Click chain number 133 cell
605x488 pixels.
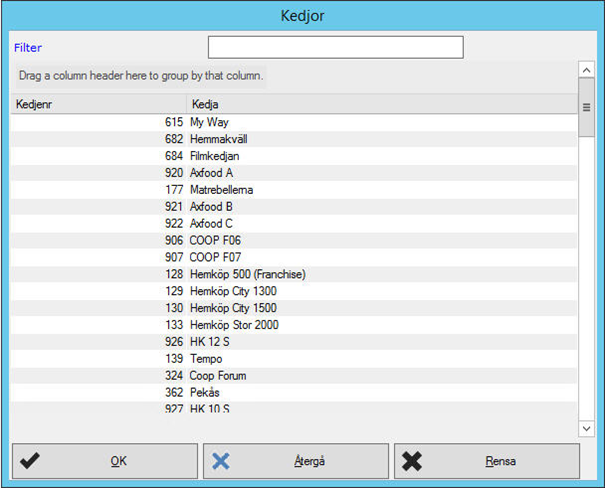point(98,325)
